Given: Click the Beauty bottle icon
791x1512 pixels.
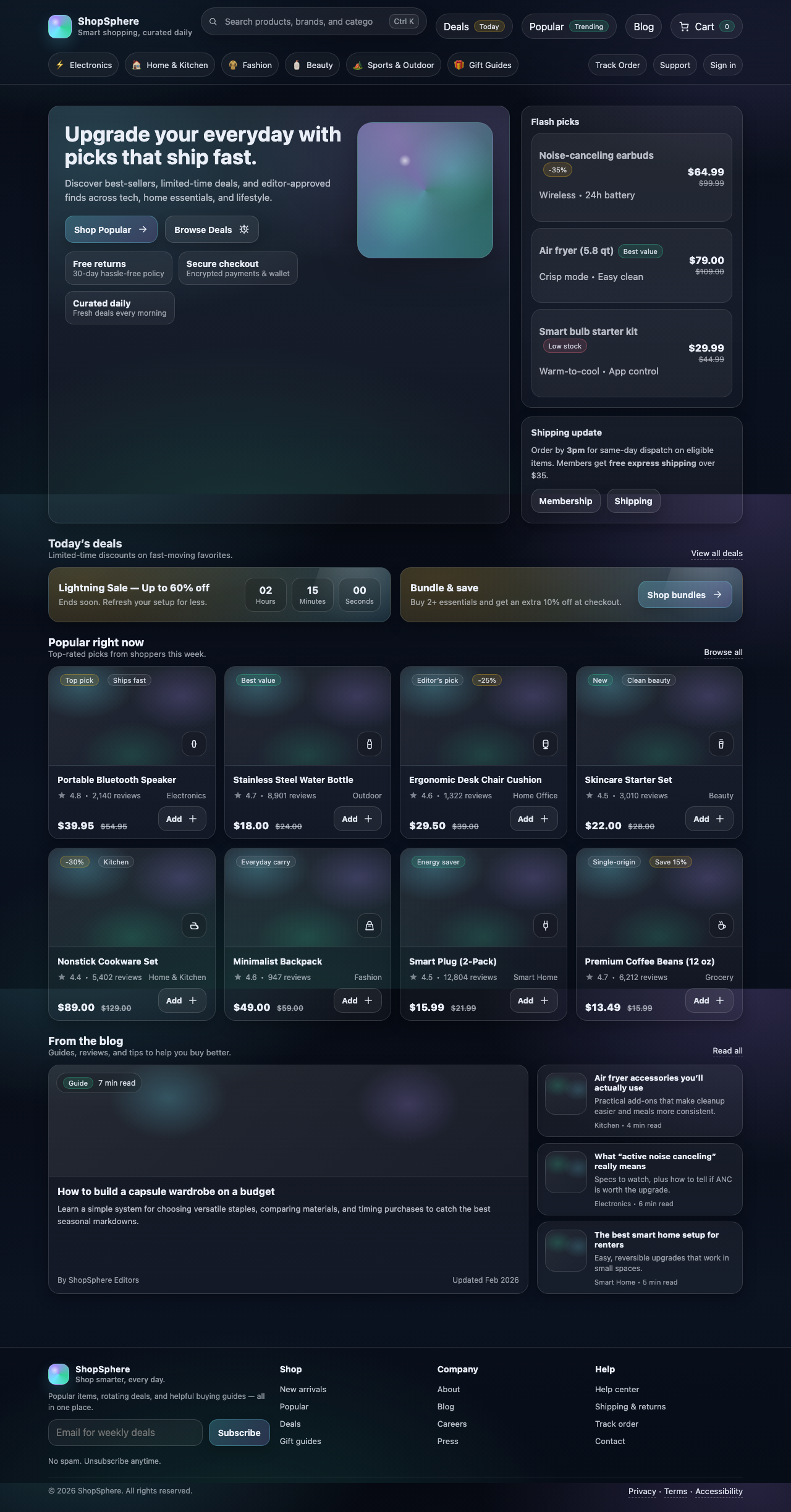Looking at the screenshot, I should 297,65.
